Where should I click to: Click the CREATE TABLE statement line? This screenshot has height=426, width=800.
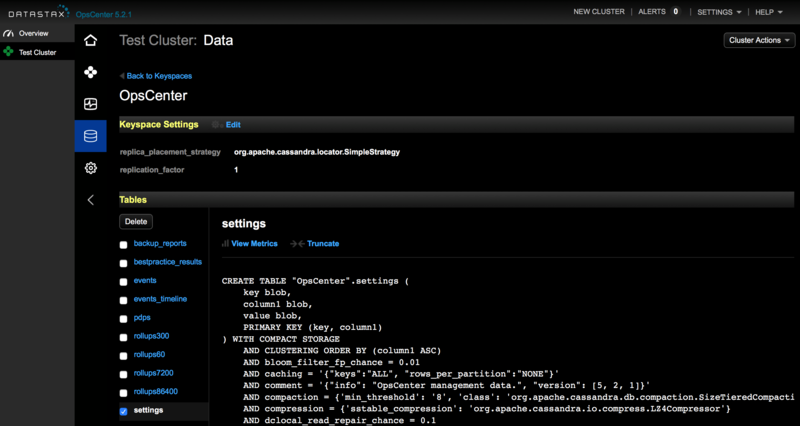click(x=315, y=281)
